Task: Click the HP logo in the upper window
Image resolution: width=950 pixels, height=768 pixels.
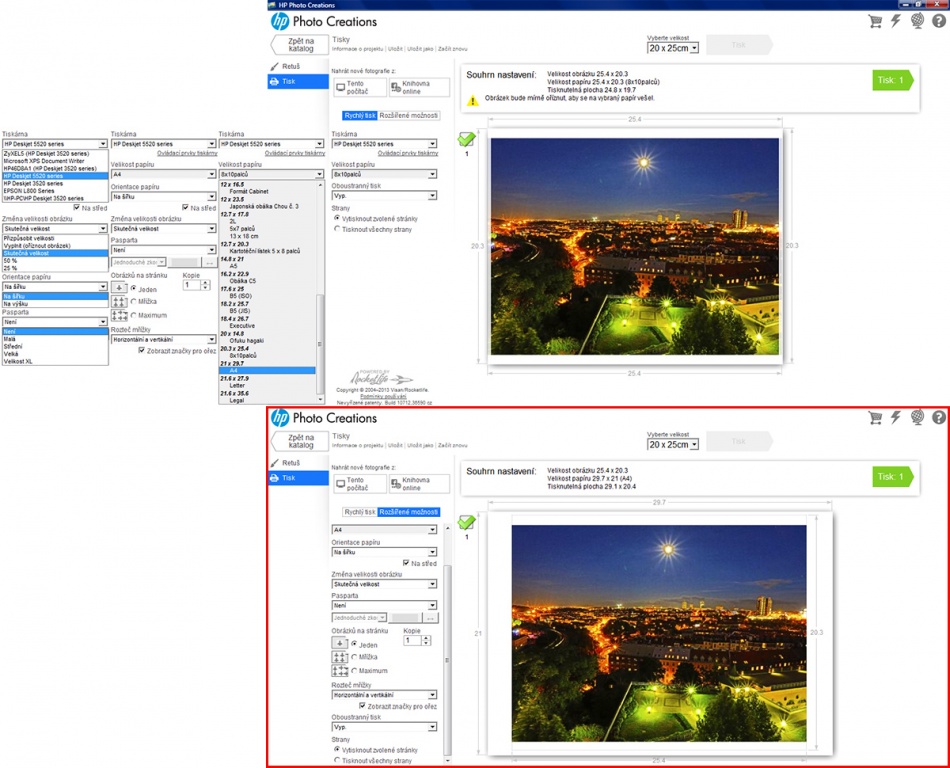Action: pyautogui.click(x=279, y=21)
